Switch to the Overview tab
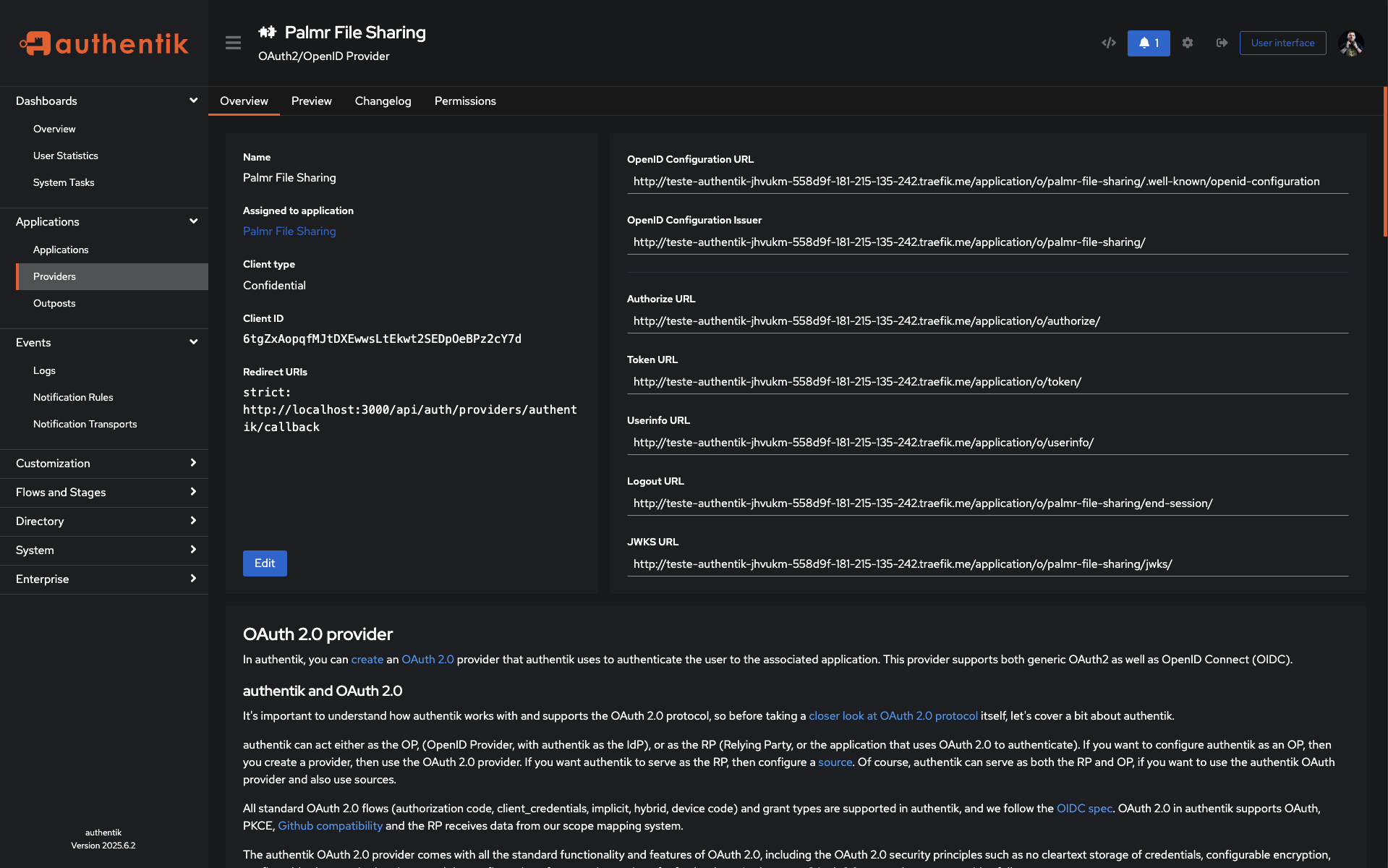 click(244, 101)
